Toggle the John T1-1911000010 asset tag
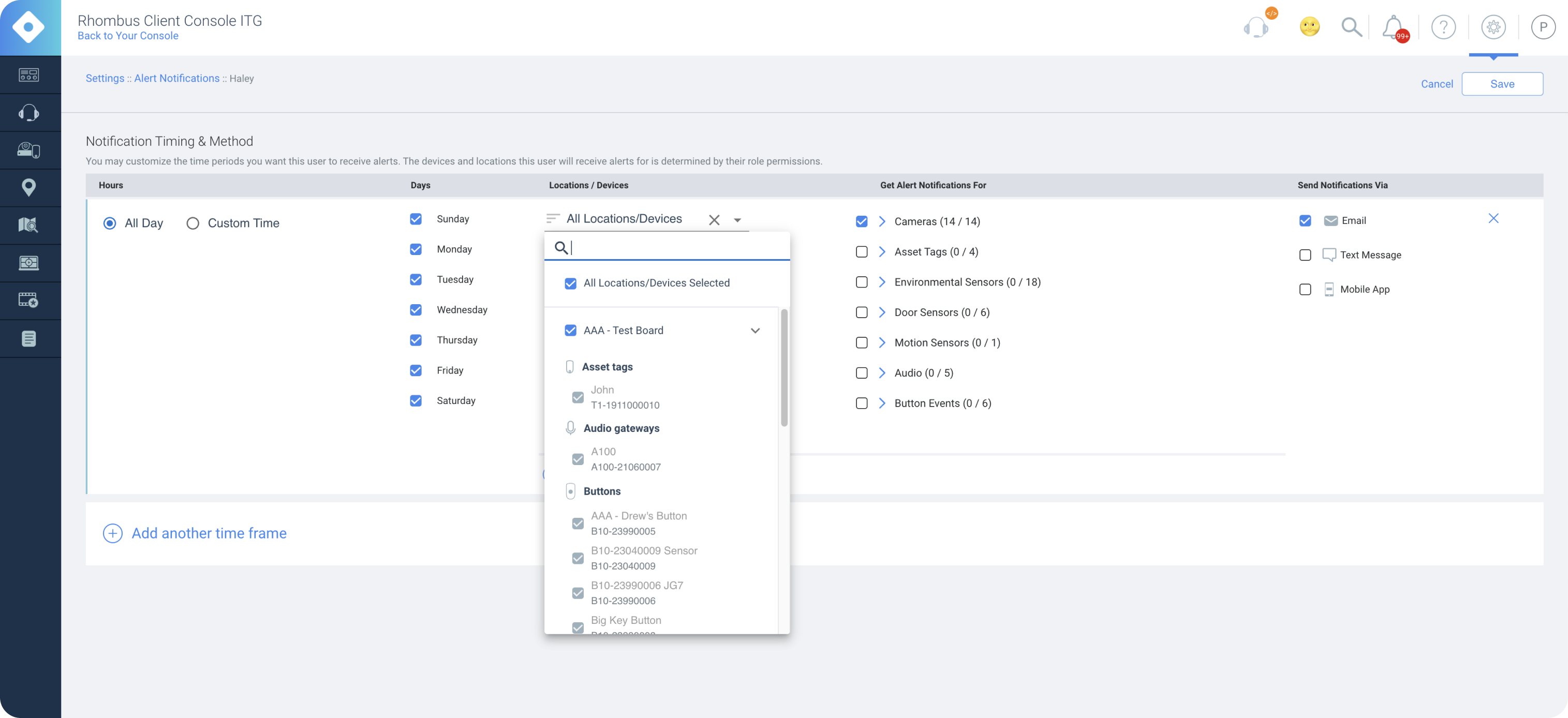This screenshot has width=1568, height=718. coord(578,398)
